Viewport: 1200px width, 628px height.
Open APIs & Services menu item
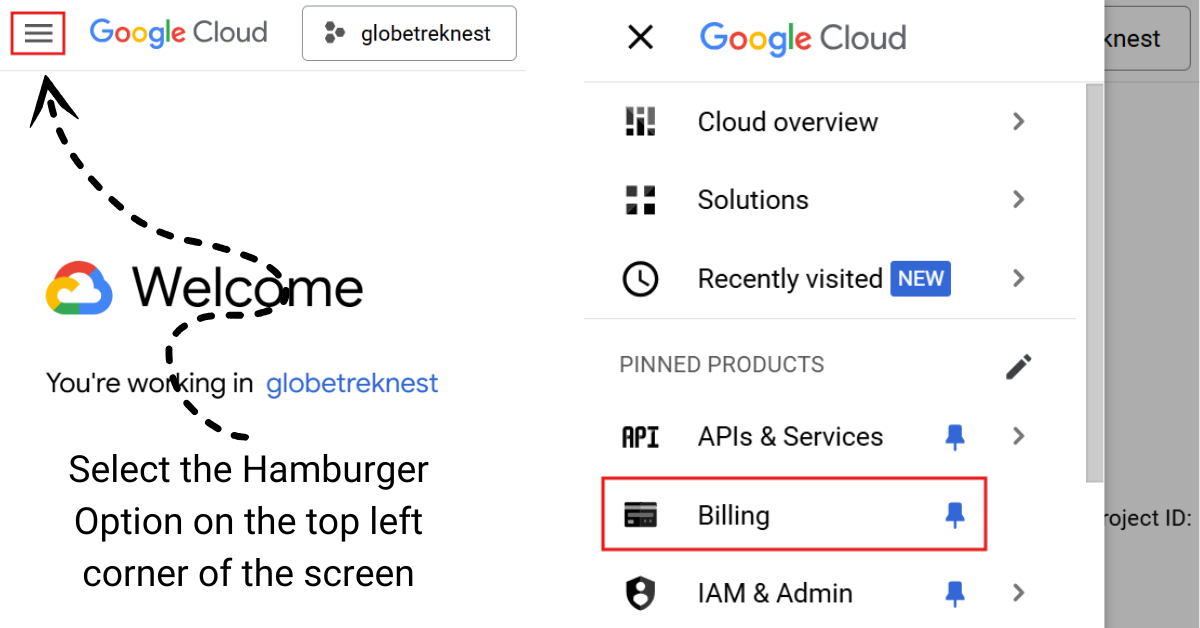coord(830,437)
